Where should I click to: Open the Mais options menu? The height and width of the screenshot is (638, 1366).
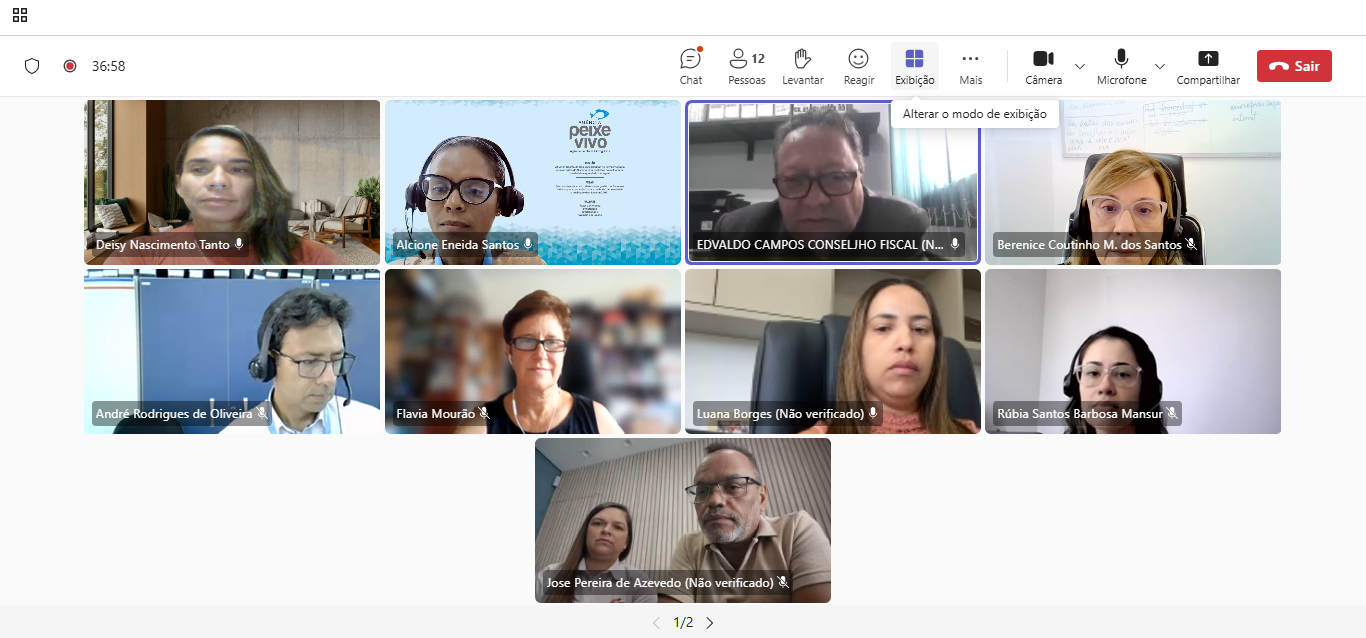[x=970, y=66]
